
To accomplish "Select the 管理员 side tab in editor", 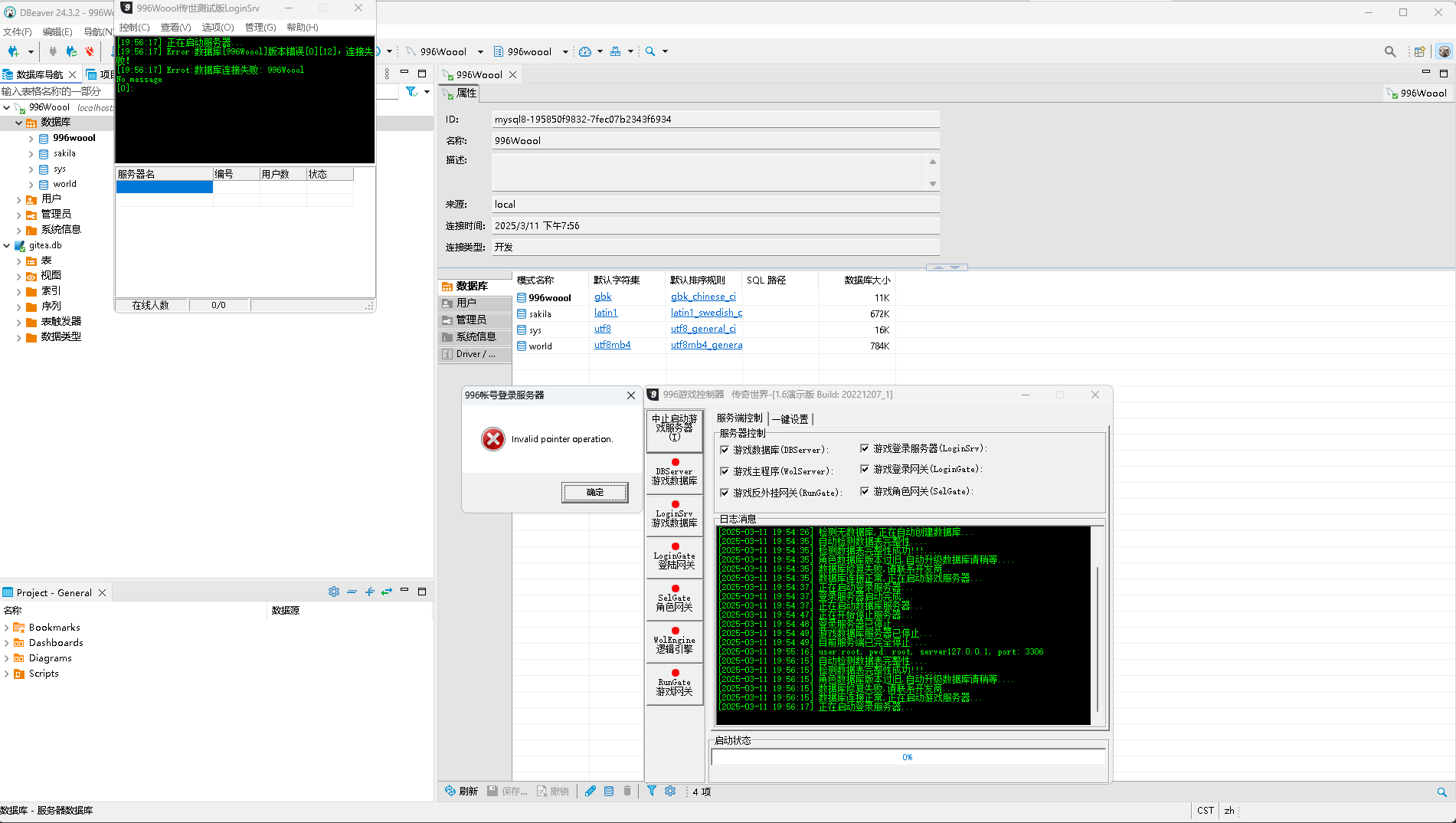I will 475,320.
